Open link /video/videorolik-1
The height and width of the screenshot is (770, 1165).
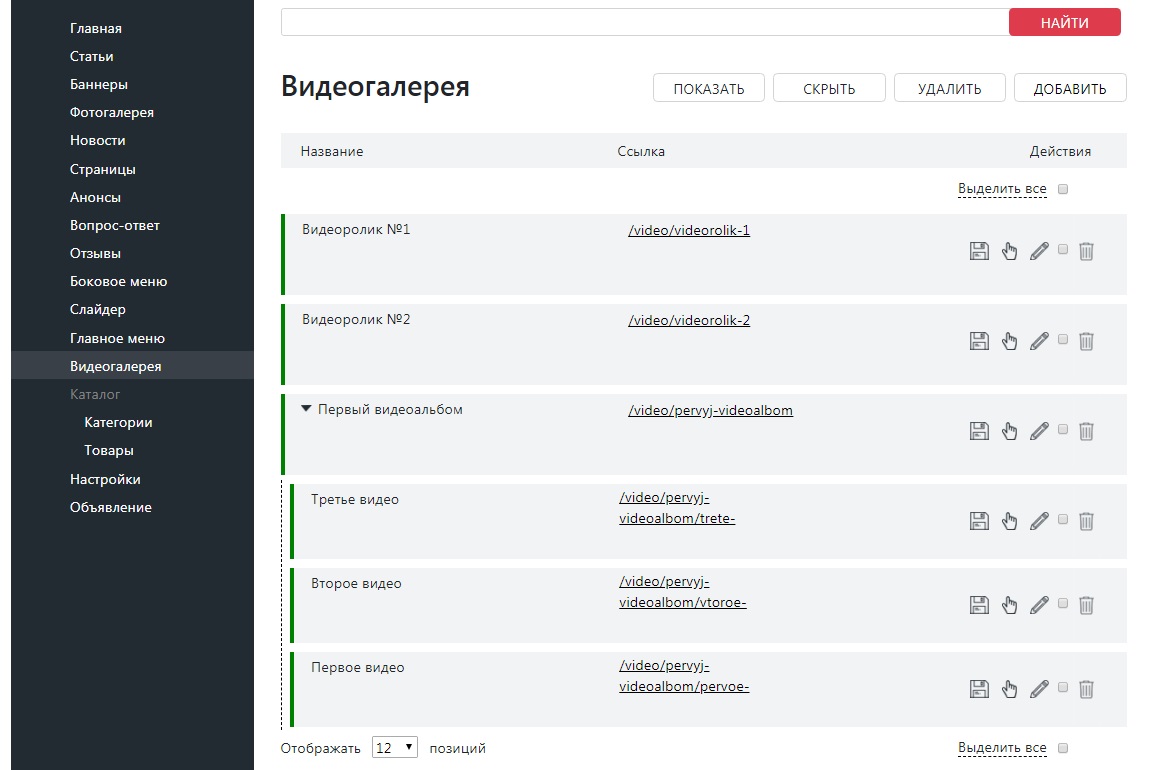coord(689,230)
